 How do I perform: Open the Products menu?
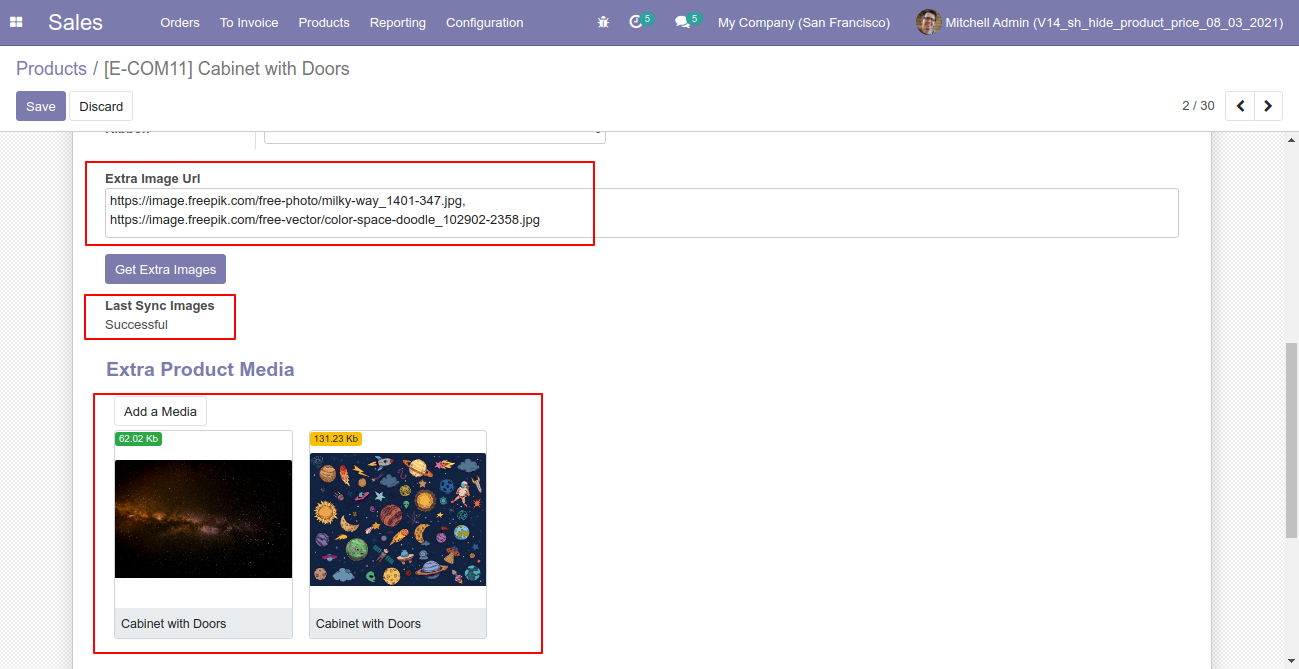point(324,22)
